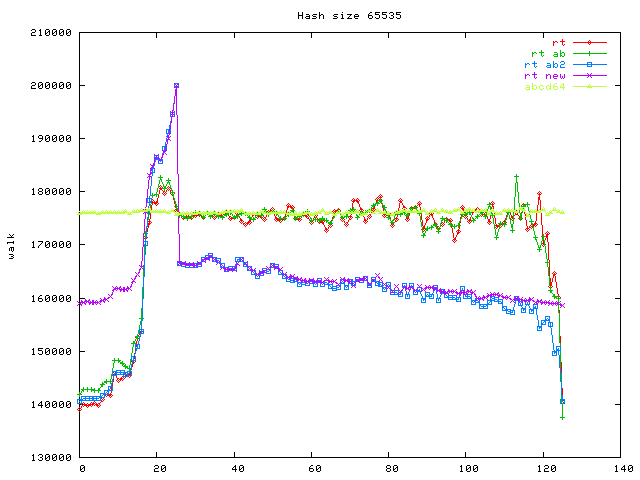Click the green line sample beside 'rt ab'
The width and height of the screenshot is (640, 480).
coord(590,53)
